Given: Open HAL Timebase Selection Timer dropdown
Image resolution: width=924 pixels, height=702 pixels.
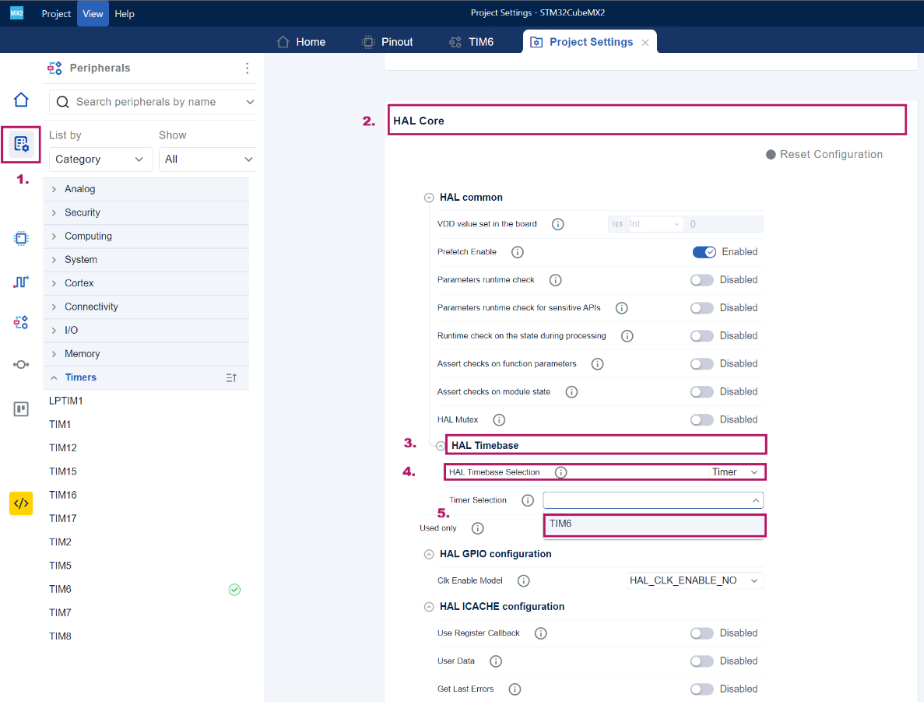Looking at the screenshot, I should click(734, 472).
